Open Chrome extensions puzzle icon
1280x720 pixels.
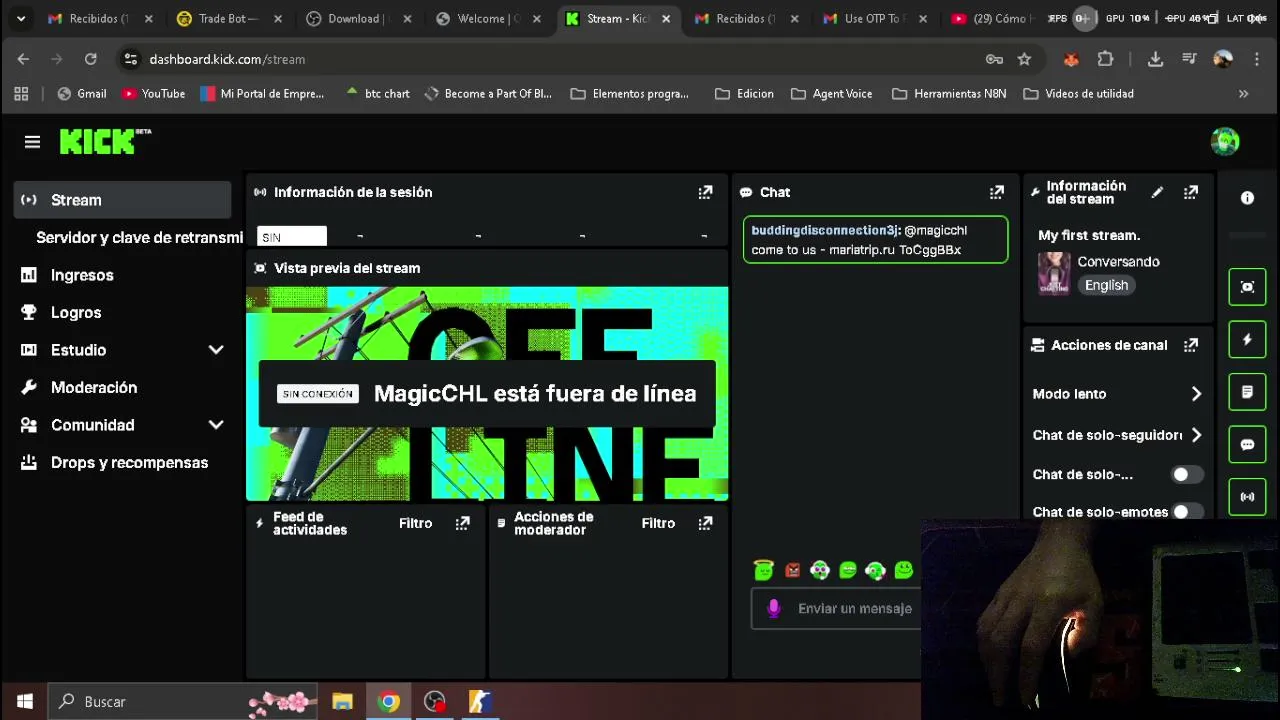[x=1105, y=59]
